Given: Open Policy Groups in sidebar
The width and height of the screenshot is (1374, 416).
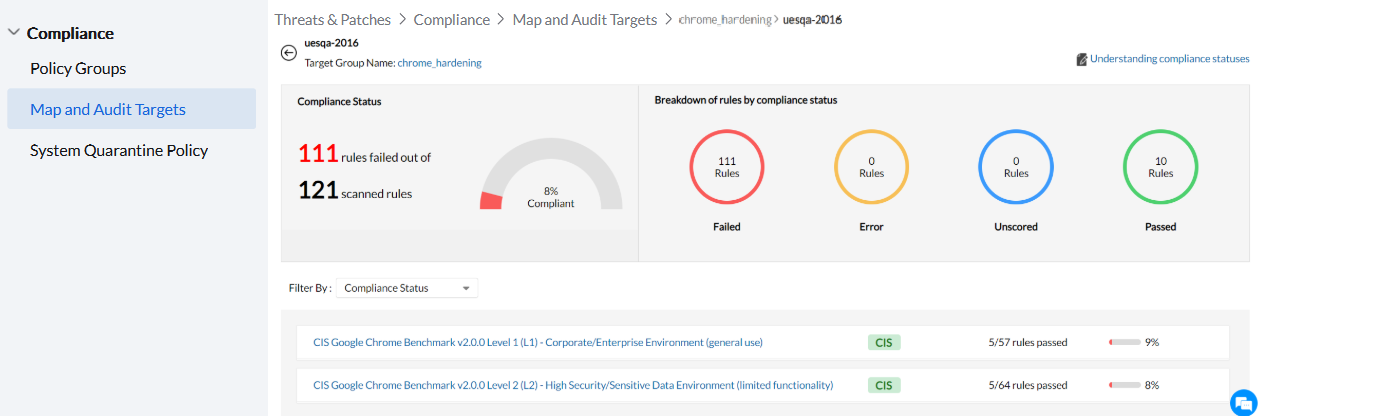Looking at the screenshot, I should click(x=78, y=69).
